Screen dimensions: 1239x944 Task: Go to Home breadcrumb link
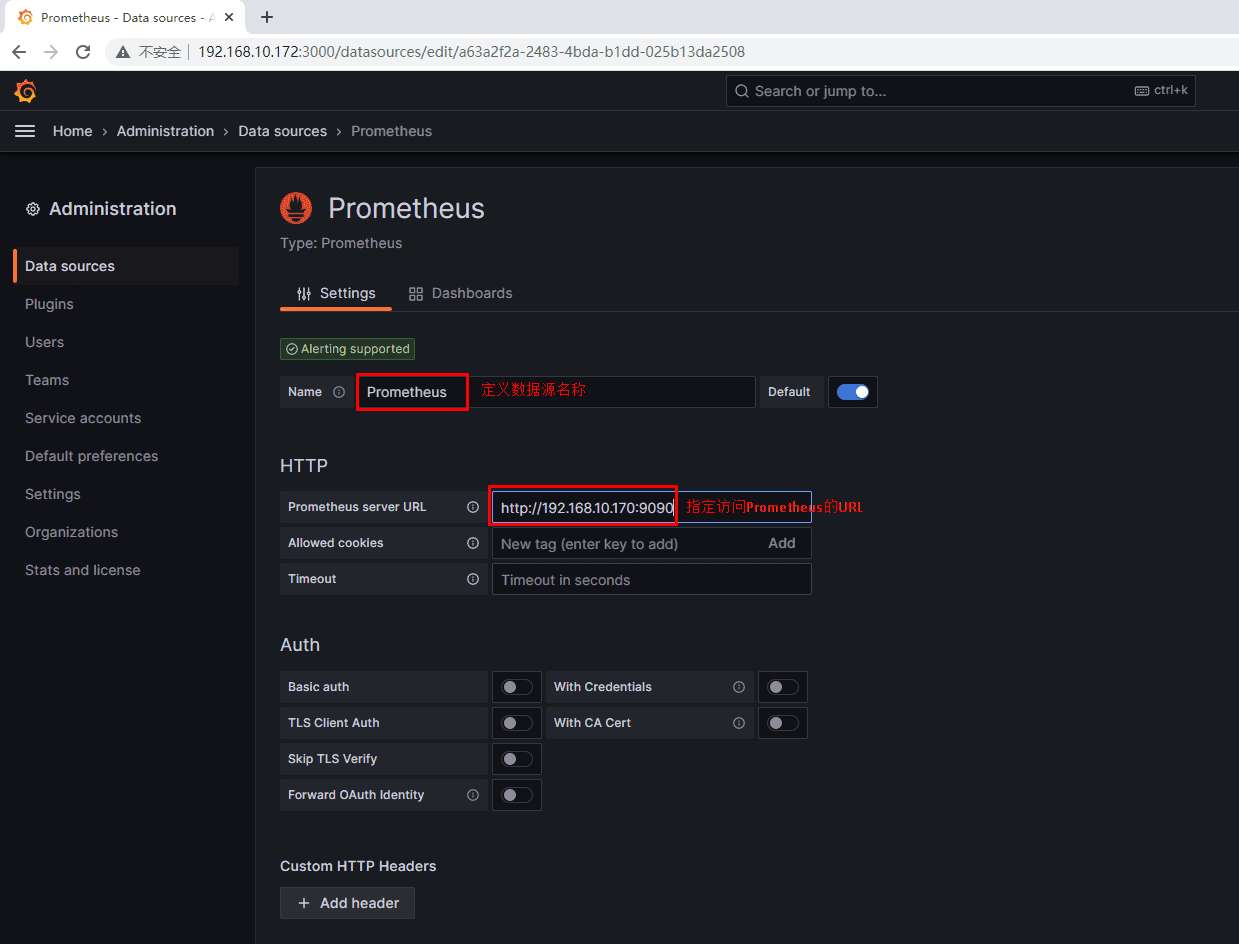[x=72, y=131]
